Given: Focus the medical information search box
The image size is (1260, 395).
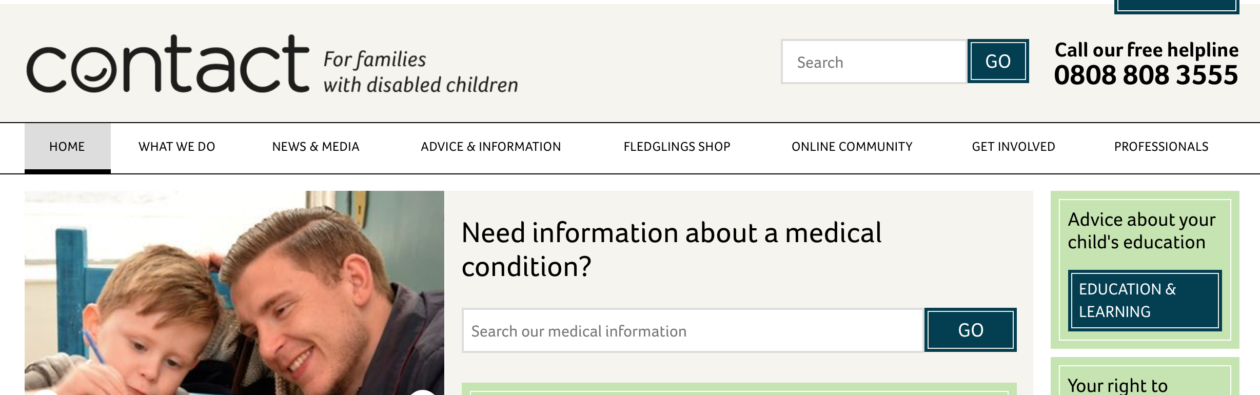Looking at the screenshot, I should point(693,331).
